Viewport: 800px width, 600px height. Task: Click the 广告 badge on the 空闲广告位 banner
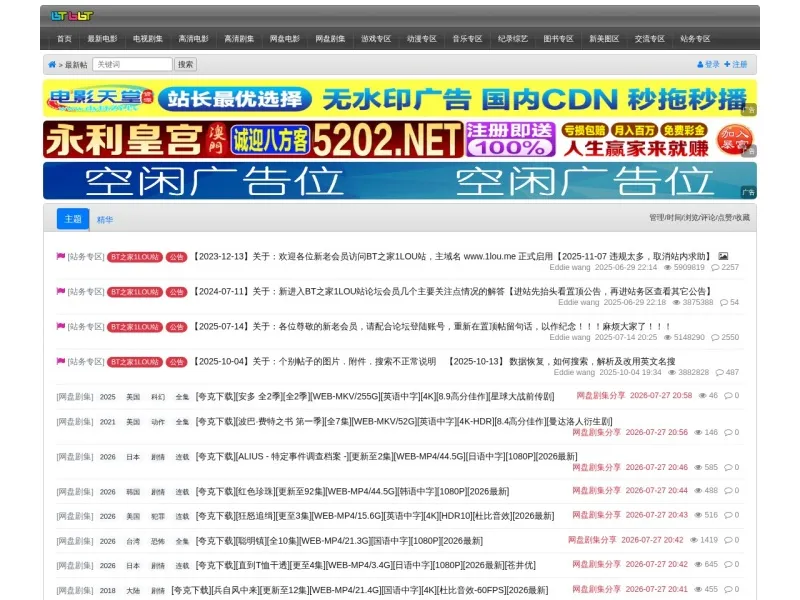tap(748, 192)
